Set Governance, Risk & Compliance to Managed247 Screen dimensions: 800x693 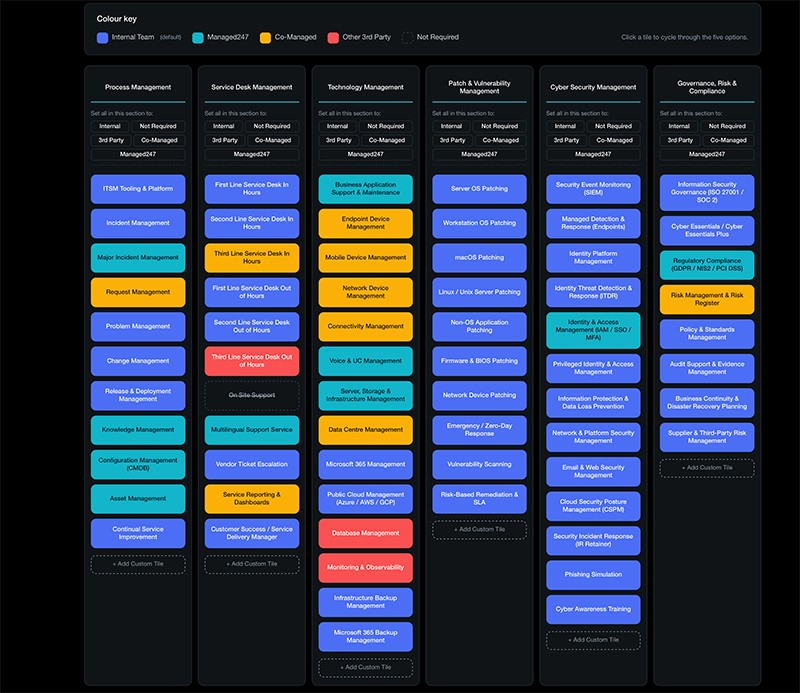pyautogui.click(x=707, y=154)
